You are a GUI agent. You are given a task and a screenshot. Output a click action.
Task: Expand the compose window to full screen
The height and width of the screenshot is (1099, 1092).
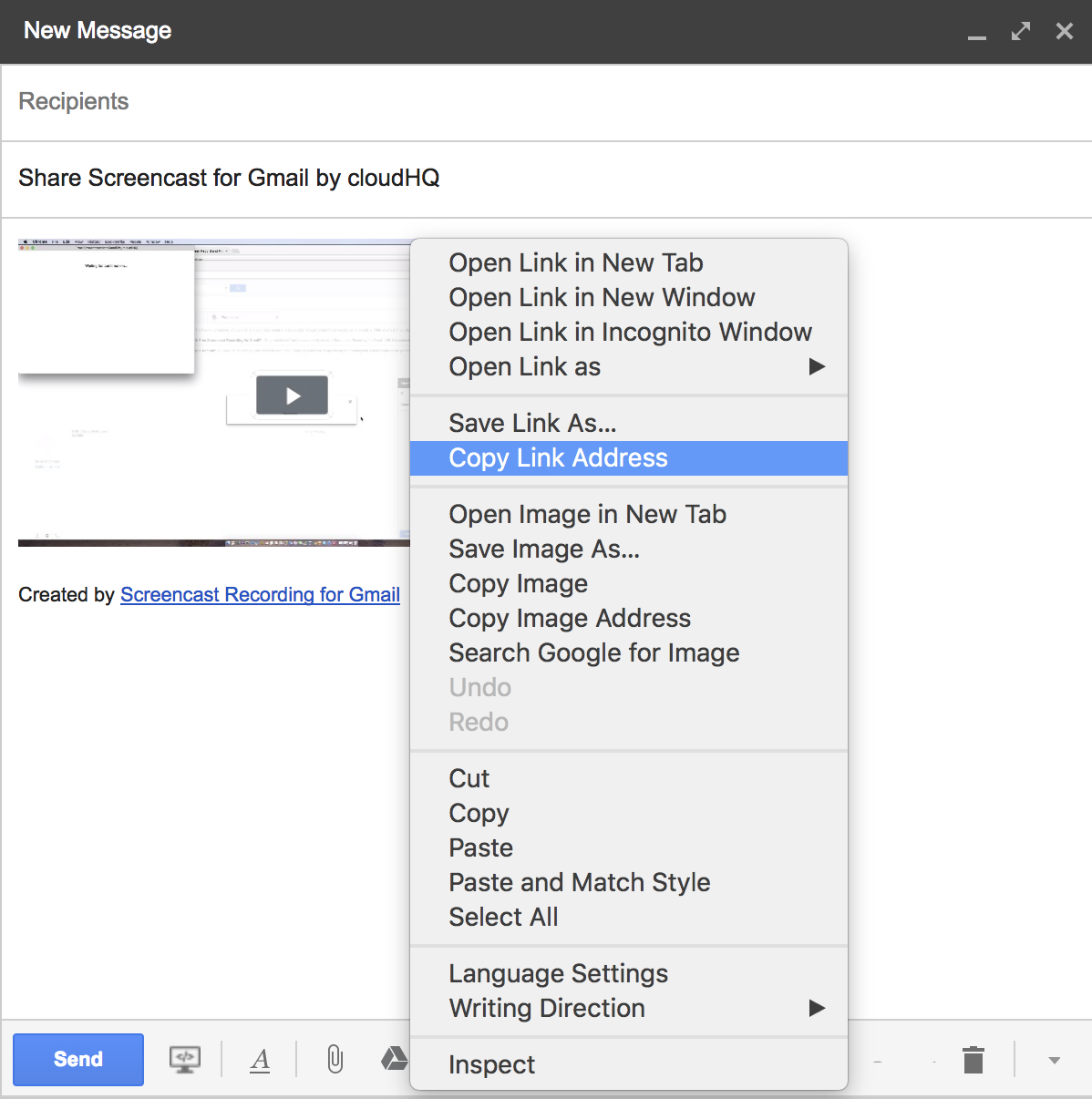[1020, 30]
